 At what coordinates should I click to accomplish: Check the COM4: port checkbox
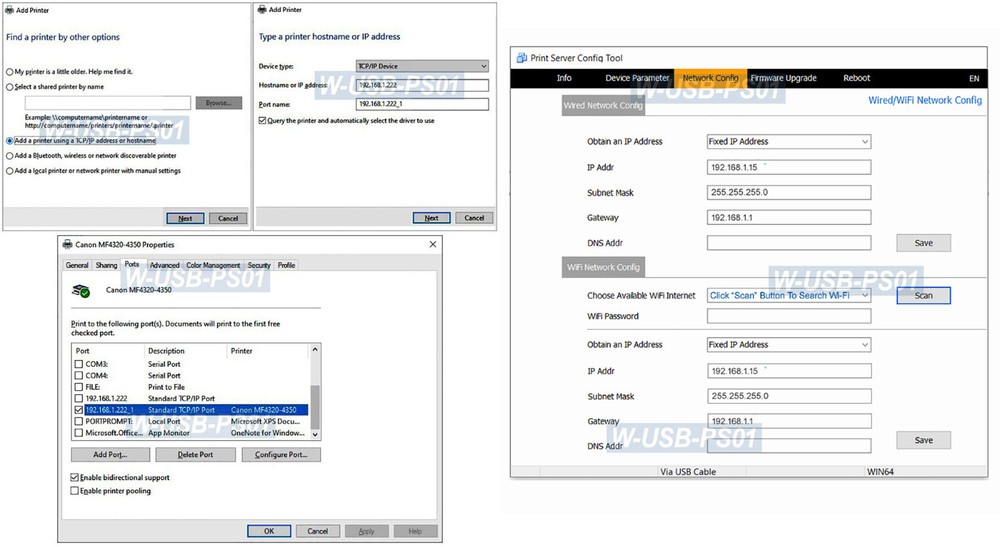click(79, 376)
